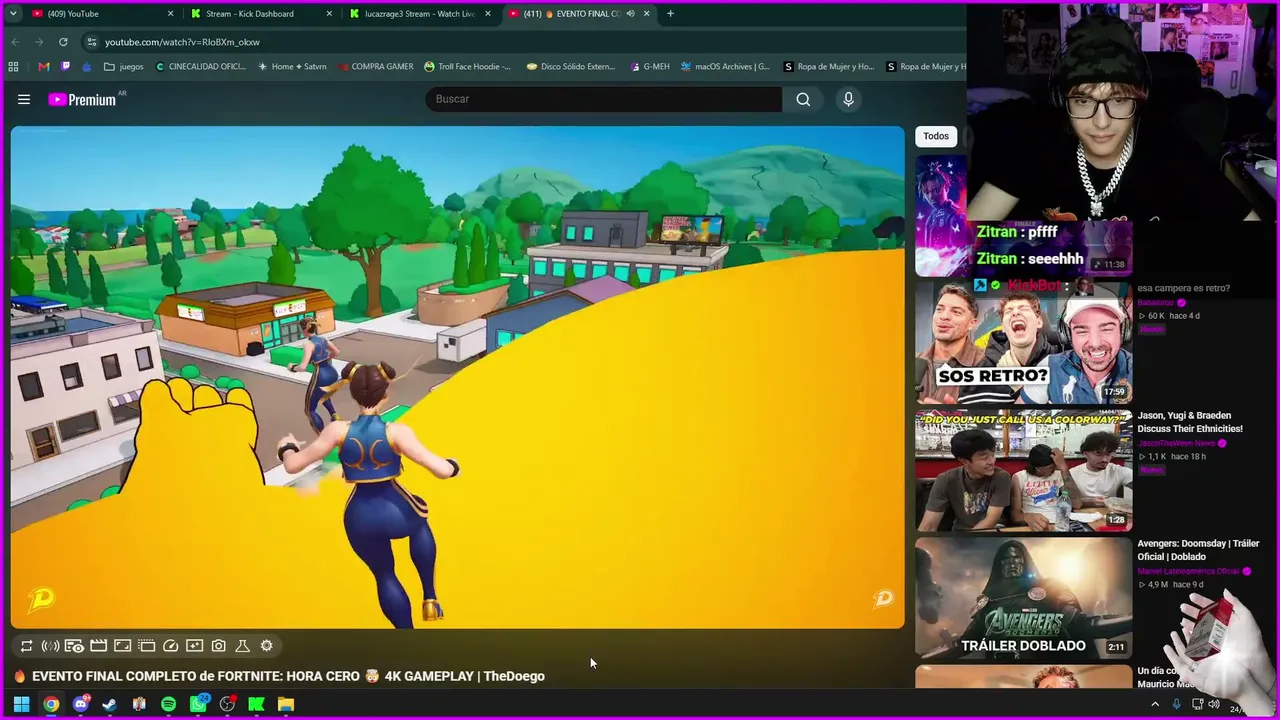Click the dashed-window icon below video

146,646
